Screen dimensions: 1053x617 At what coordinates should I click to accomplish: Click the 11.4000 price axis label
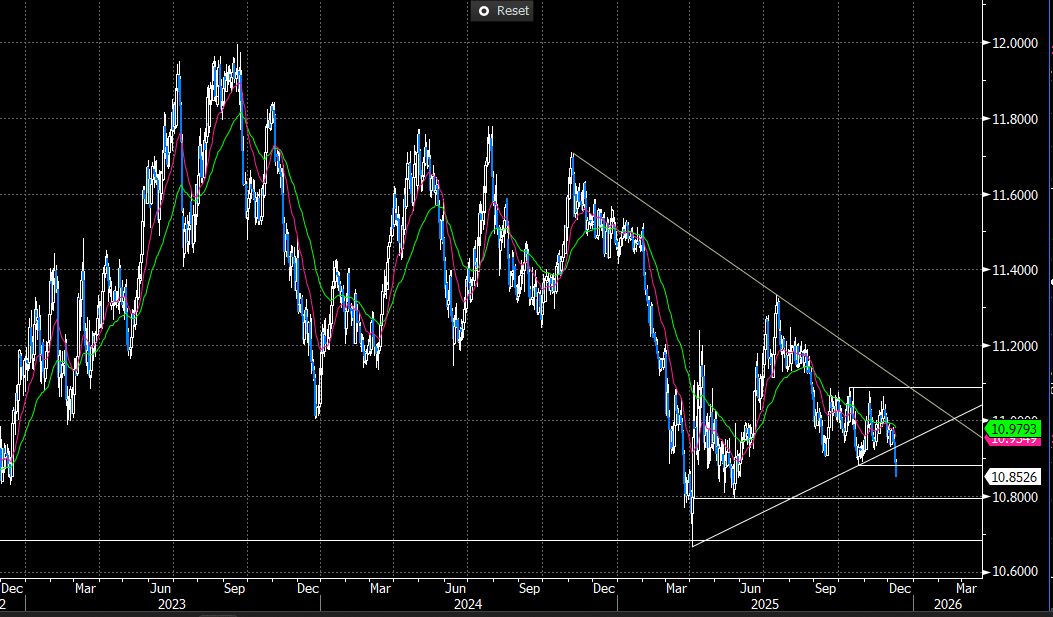(1016, 271)
